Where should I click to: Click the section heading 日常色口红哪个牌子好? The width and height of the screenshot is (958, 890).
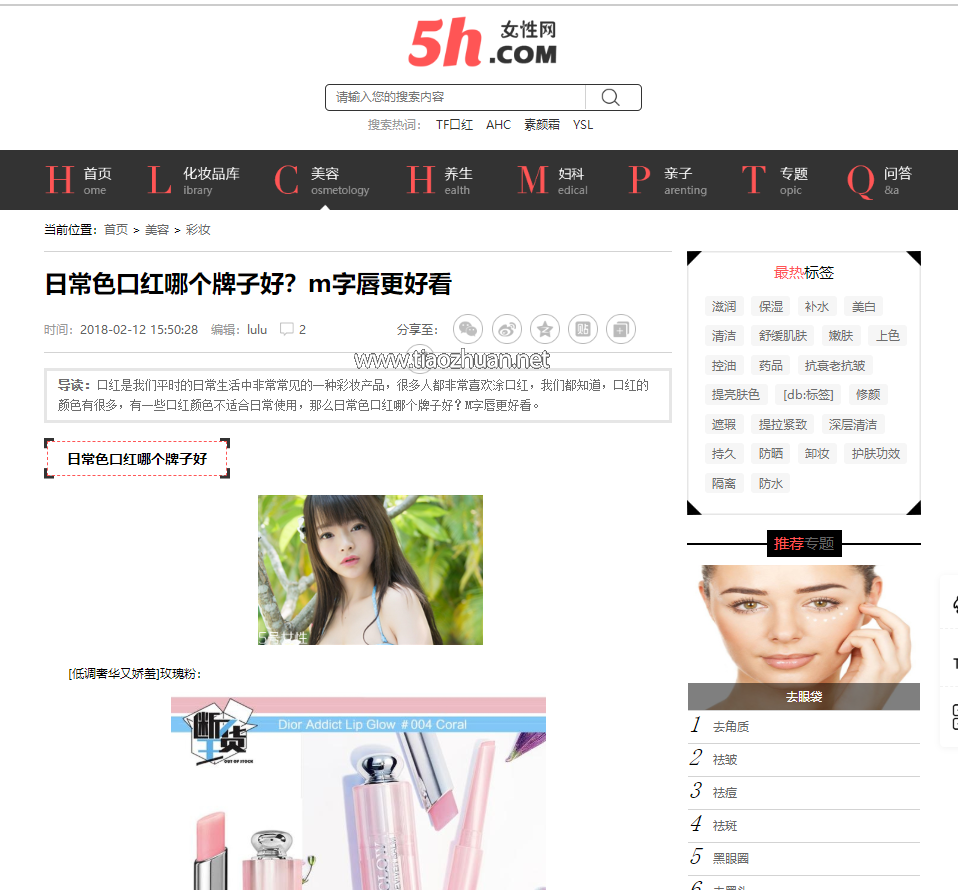(137, 459)
